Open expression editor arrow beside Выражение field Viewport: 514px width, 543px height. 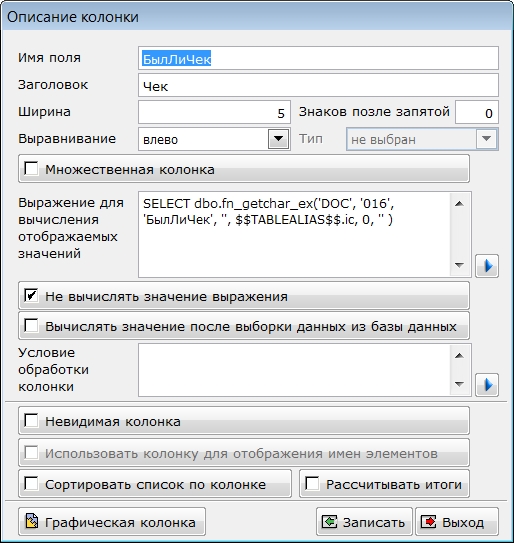(487, 266)
